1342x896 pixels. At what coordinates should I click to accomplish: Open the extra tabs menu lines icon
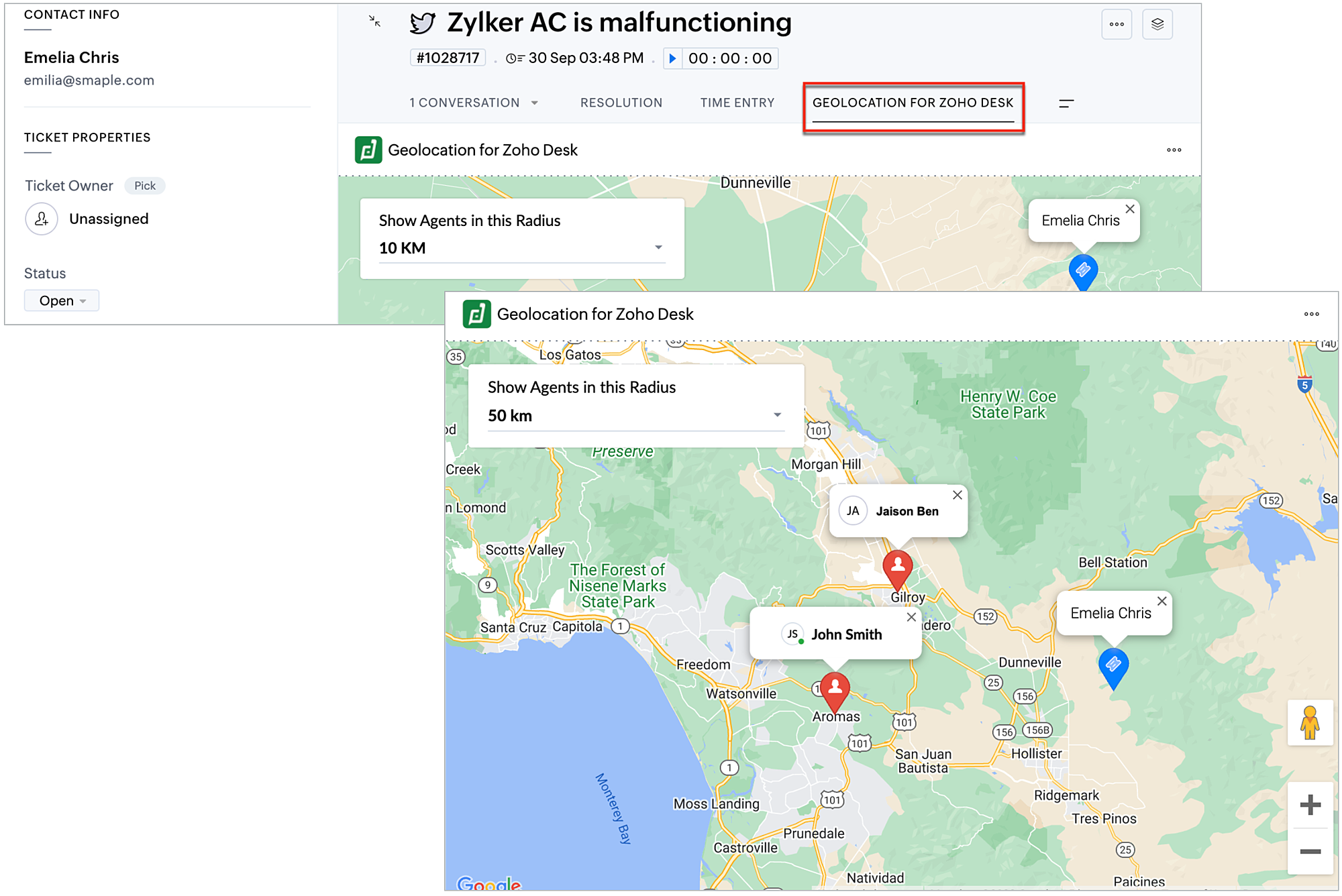pos(1066,103)
